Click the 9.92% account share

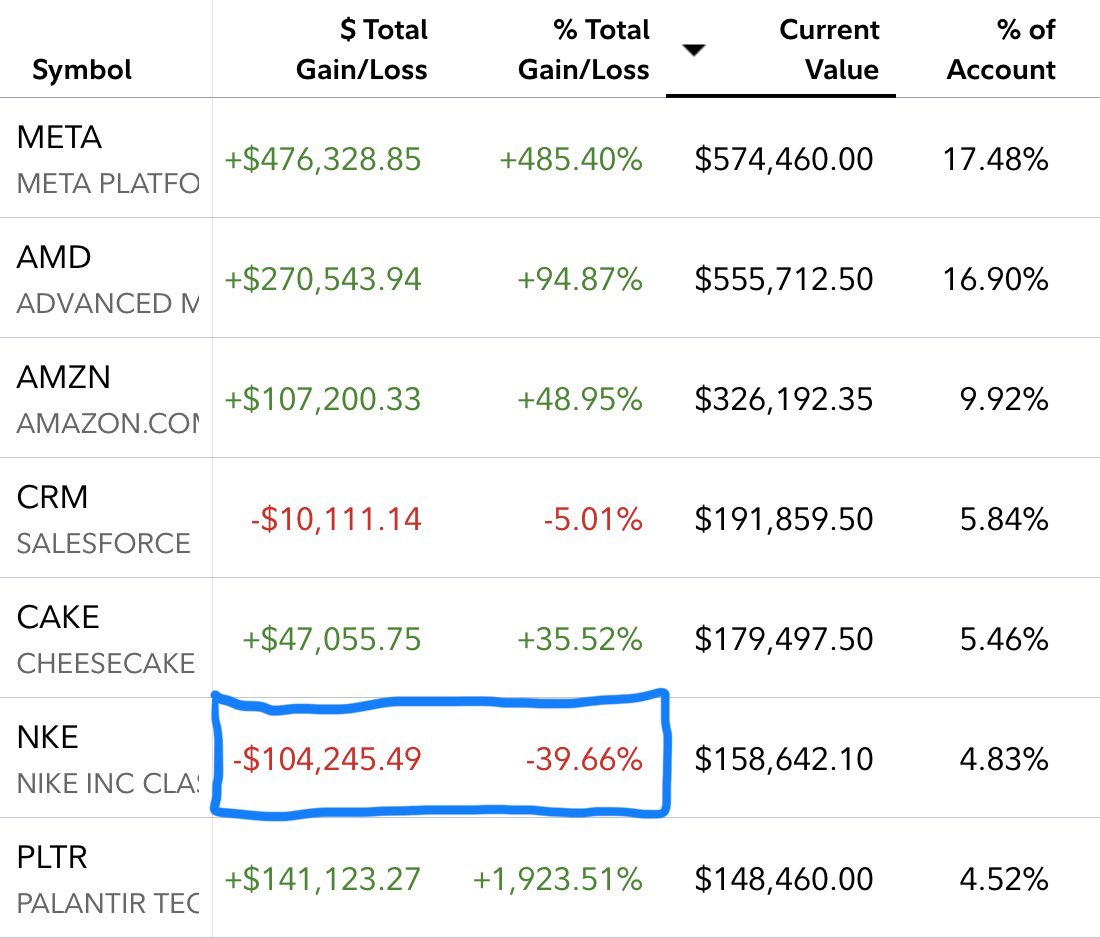point(1004,399)
